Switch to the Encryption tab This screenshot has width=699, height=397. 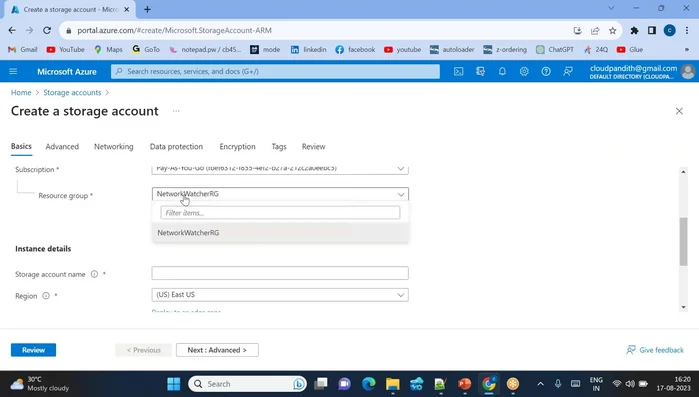pos(237,147)
